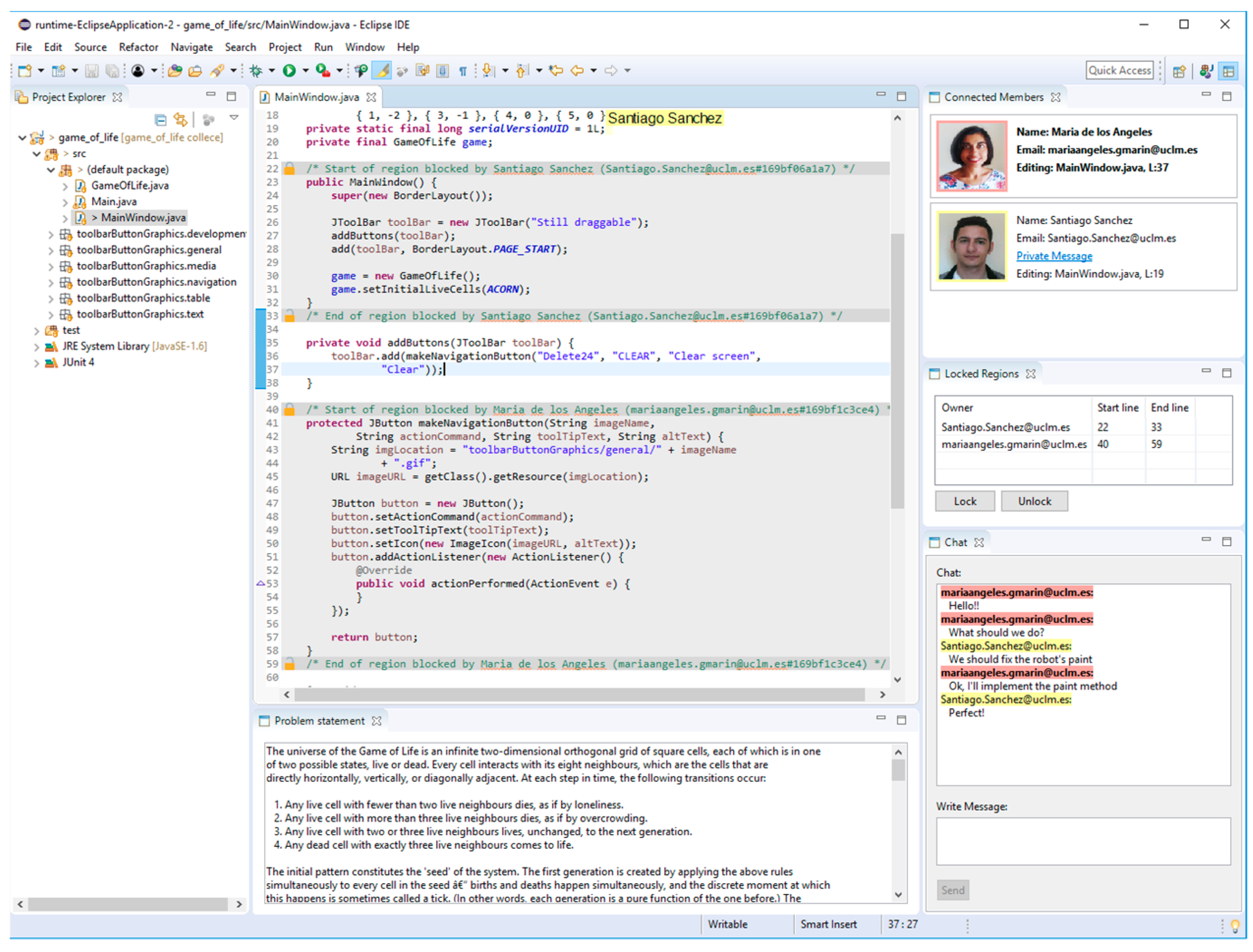Click the Last Edit Location icon
This screenshot has width=1253, height=952.
click(556, 70)
